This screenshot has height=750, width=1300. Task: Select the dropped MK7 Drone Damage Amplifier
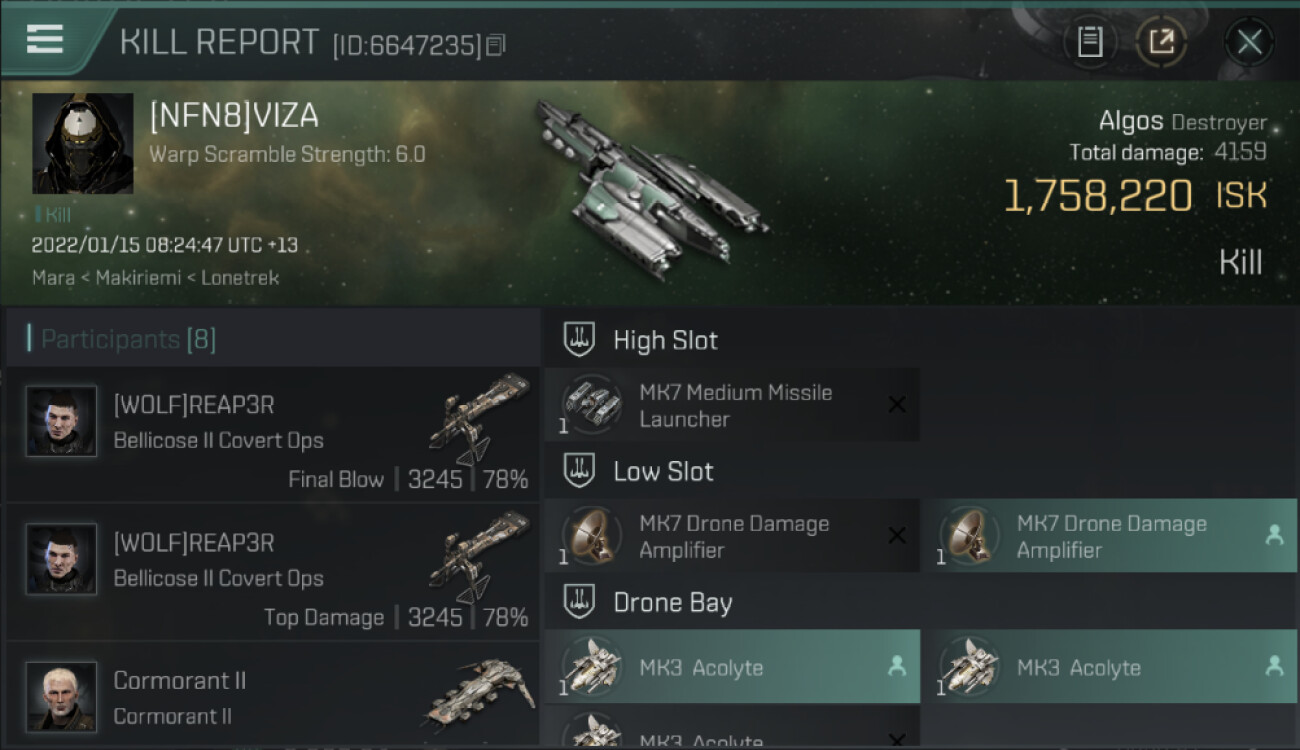(1109, 536)
